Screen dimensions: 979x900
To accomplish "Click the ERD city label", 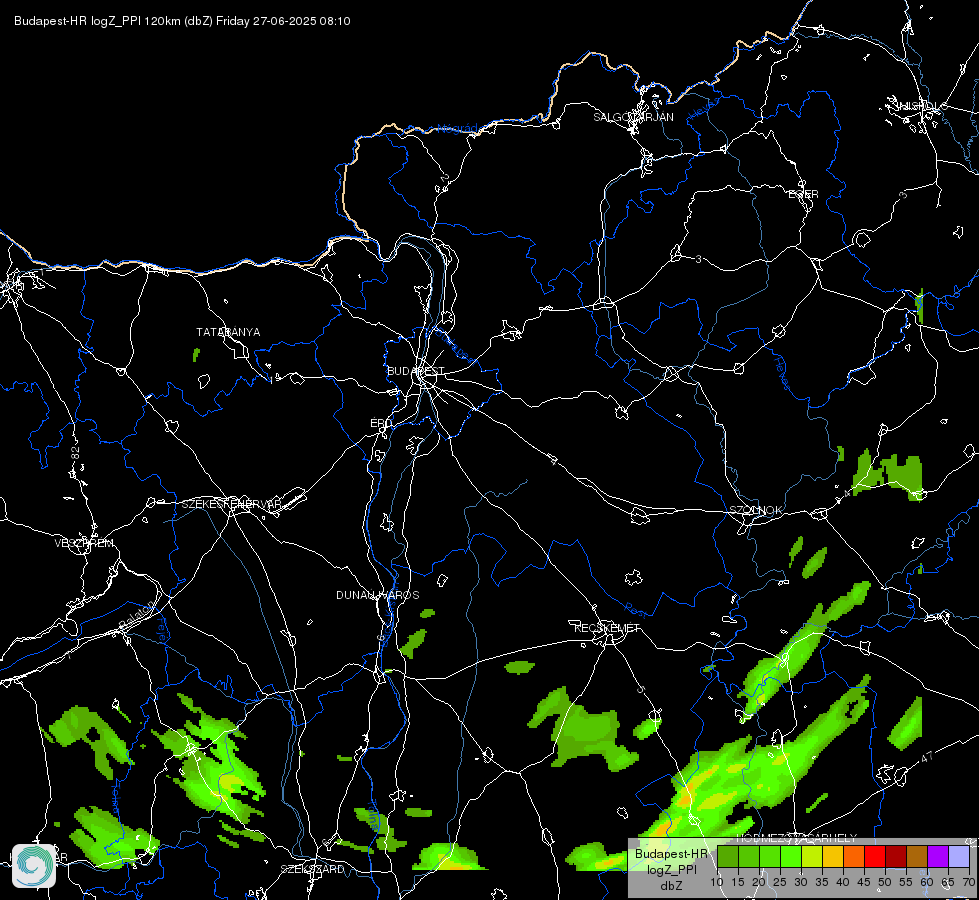I will pyautogui.click(x=381, y=423).
